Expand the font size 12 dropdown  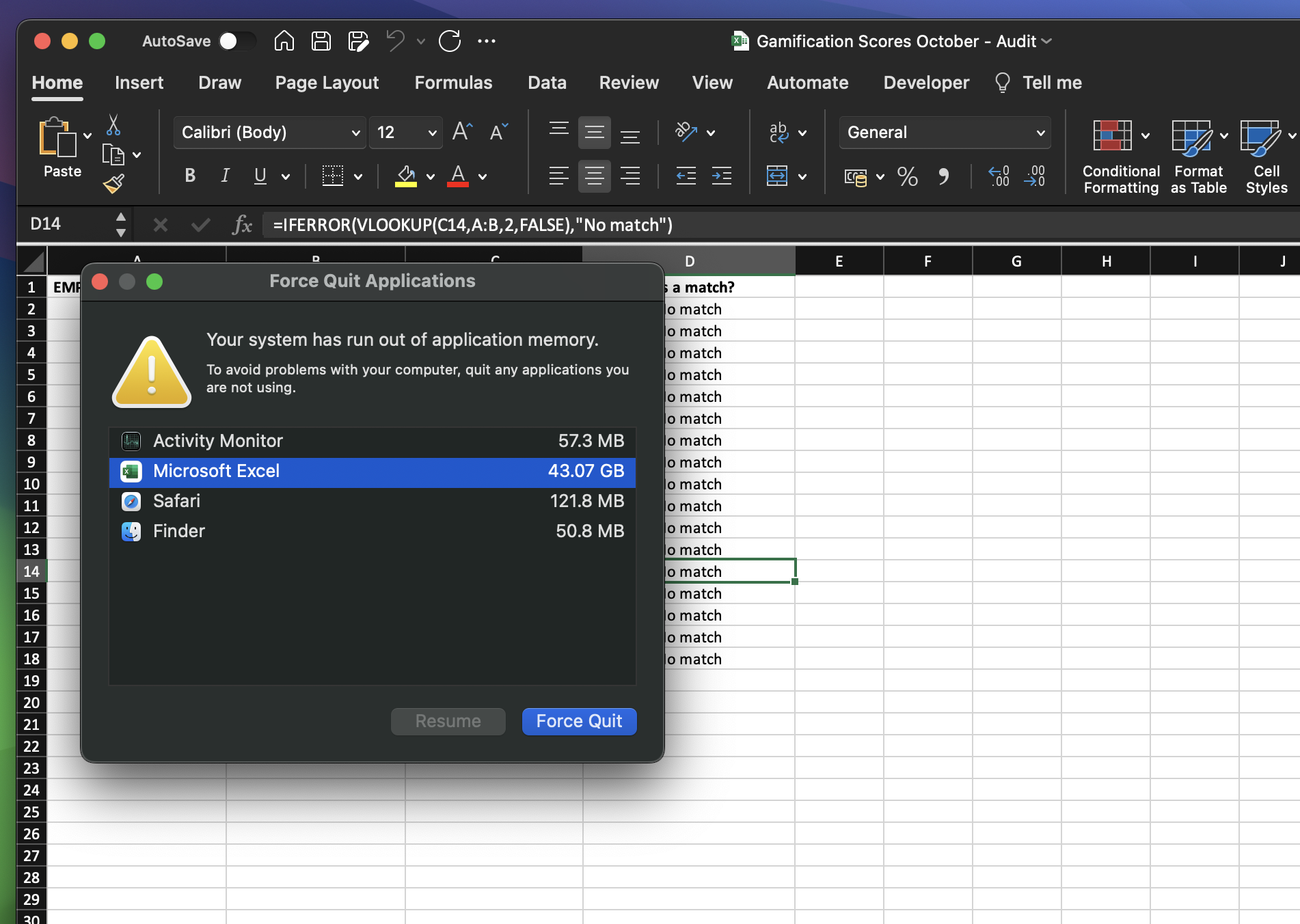432,133
